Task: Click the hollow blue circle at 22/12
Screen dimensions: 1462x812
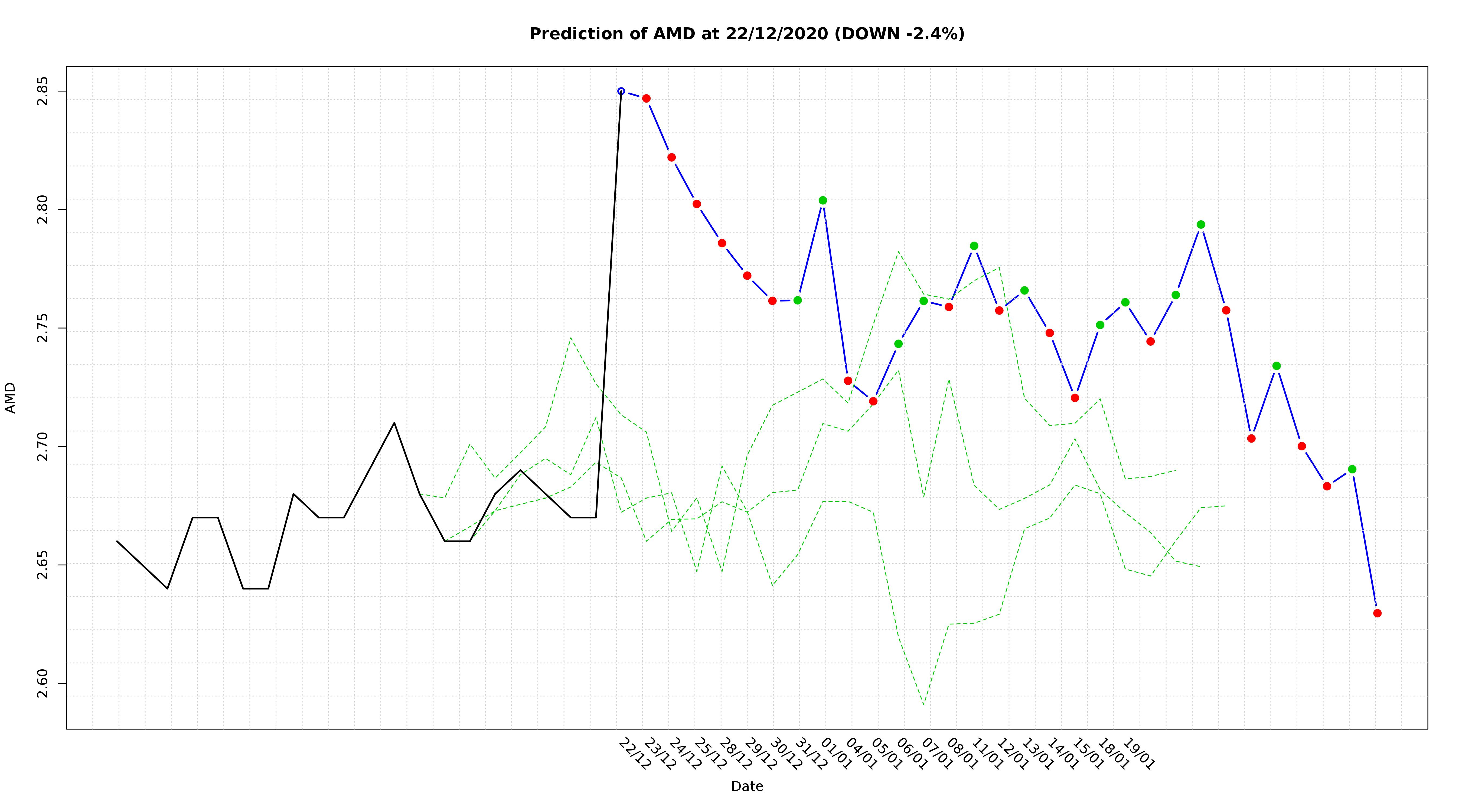Action: point(621,91)
